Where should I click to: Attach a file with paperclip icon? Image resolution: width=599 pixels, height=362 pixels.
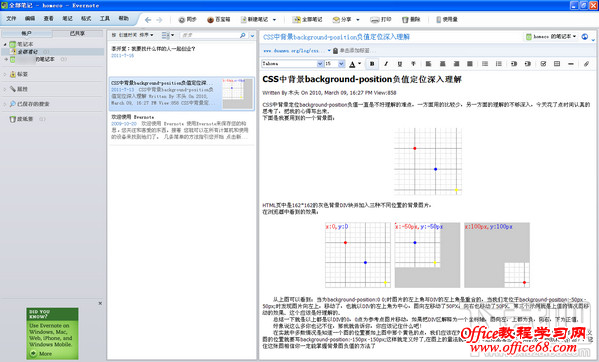[x=586, y=64]
